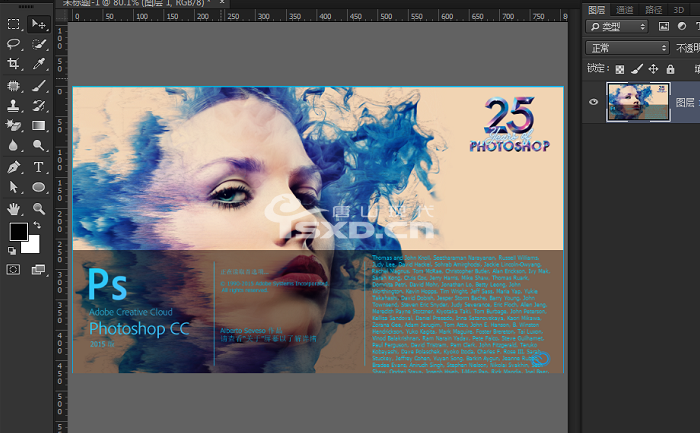Hide layer using eye icon

[x=593, y=102]
